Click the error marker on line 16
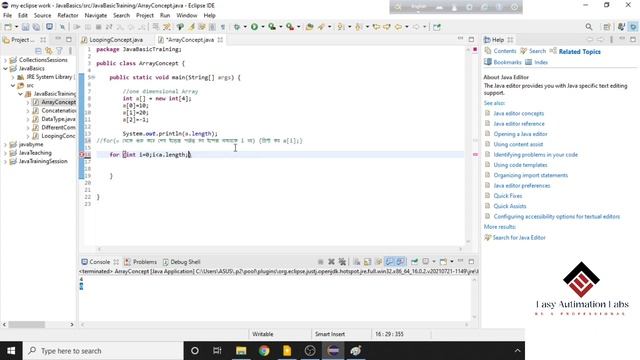The height and width of the screenshot is (360, 640). [x=82, y=155]
